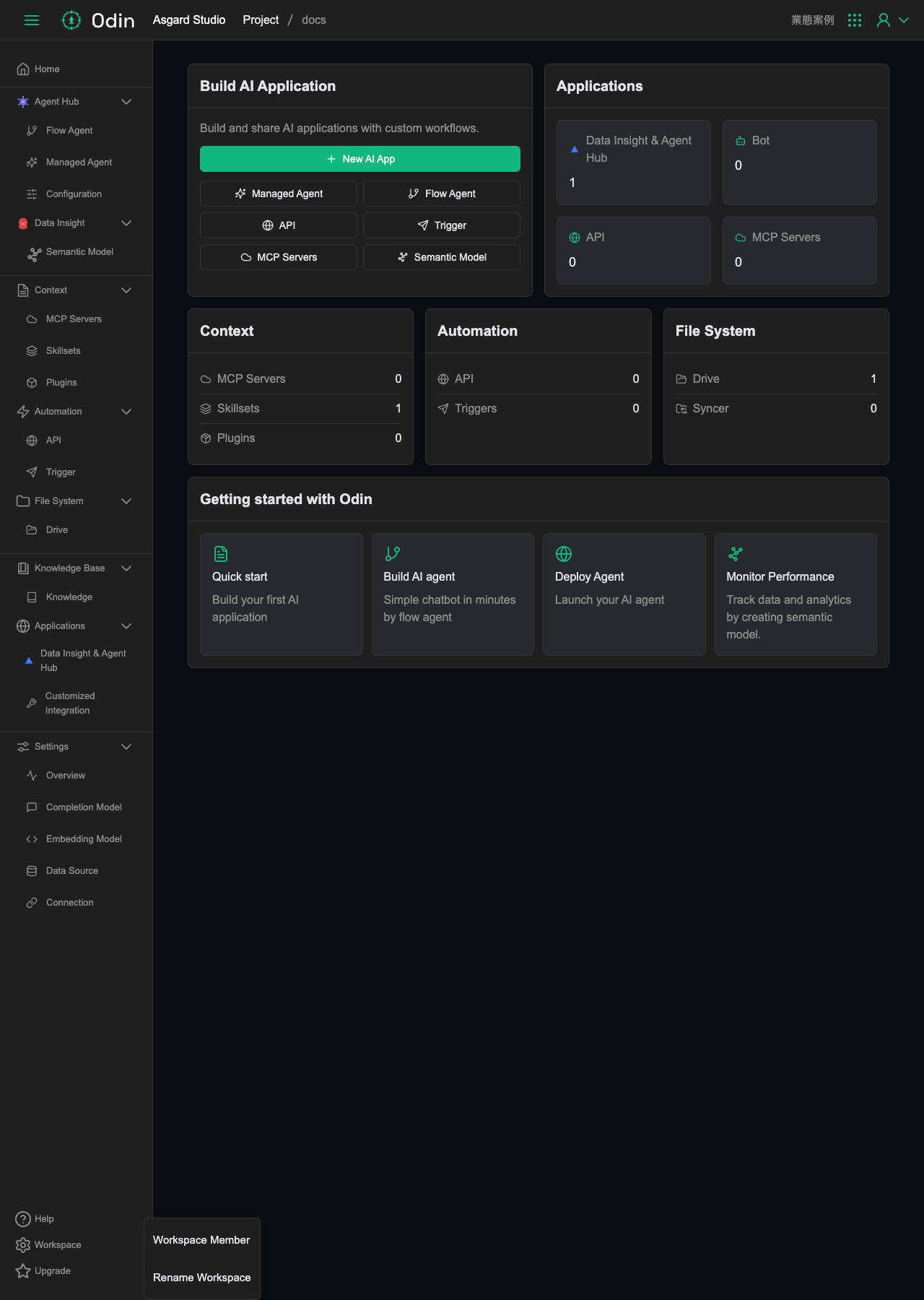This screenshot has height=1300, width=924.
Task: Click the Skillsets row in Context panel
Action: point(301,409)
